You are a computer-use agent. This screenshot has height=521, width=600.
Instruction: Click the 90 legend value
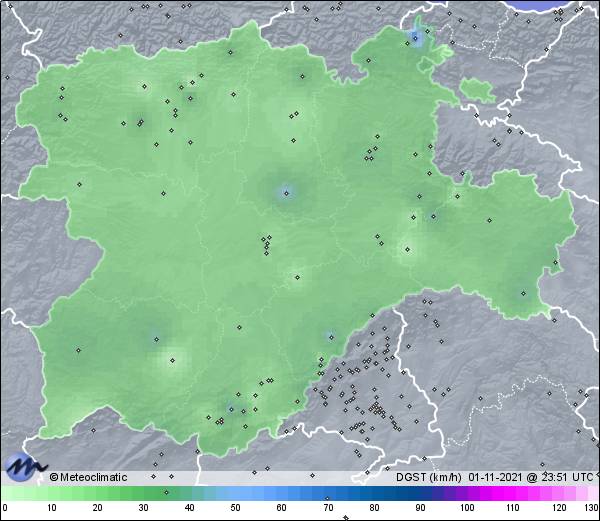(x=420, y=508)
